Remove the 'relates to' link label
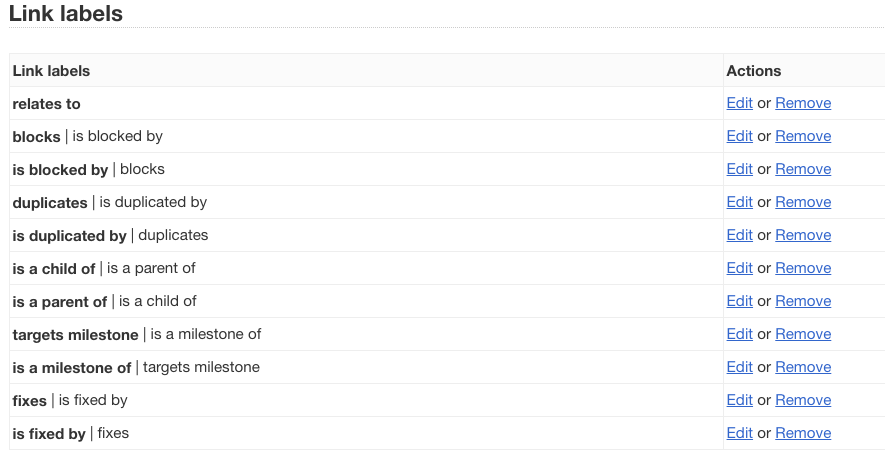This screenshot has width=885, height=459. tap(803, 103)
